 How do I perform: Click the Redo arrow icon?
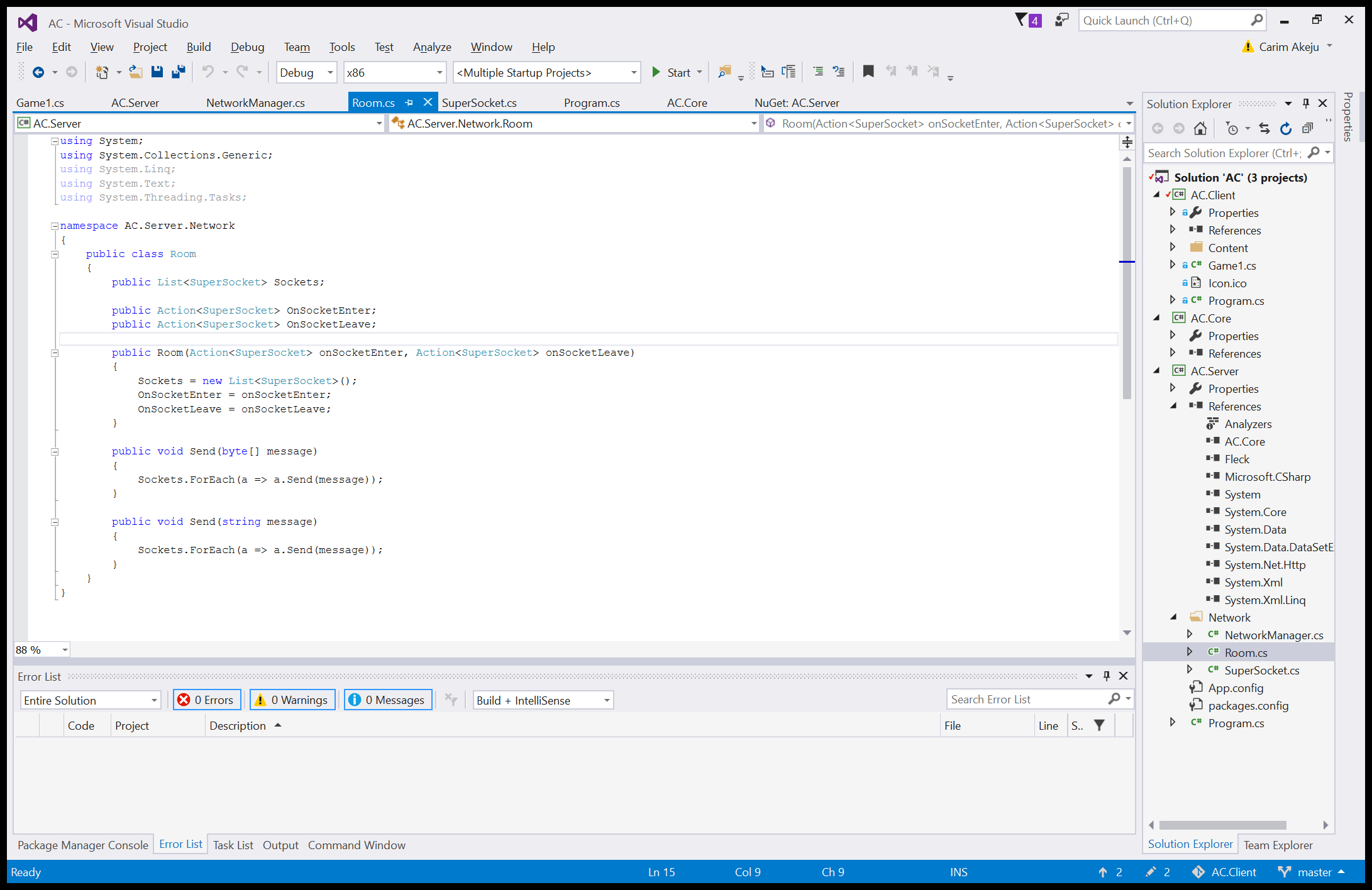(242, 72)
